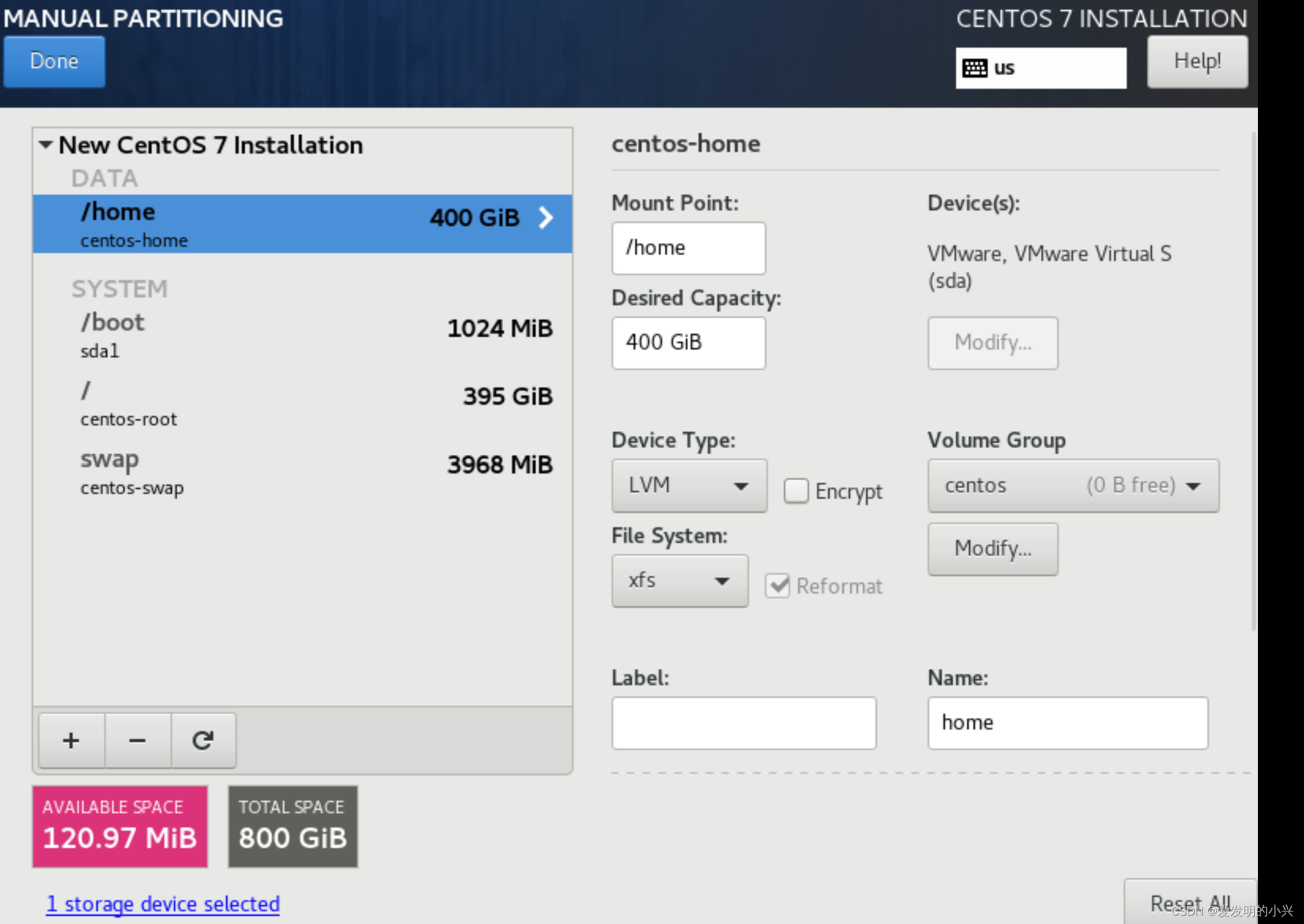Click the centos-home title heading
Screen dimensions: 1304x924
[x=686, y=143]
